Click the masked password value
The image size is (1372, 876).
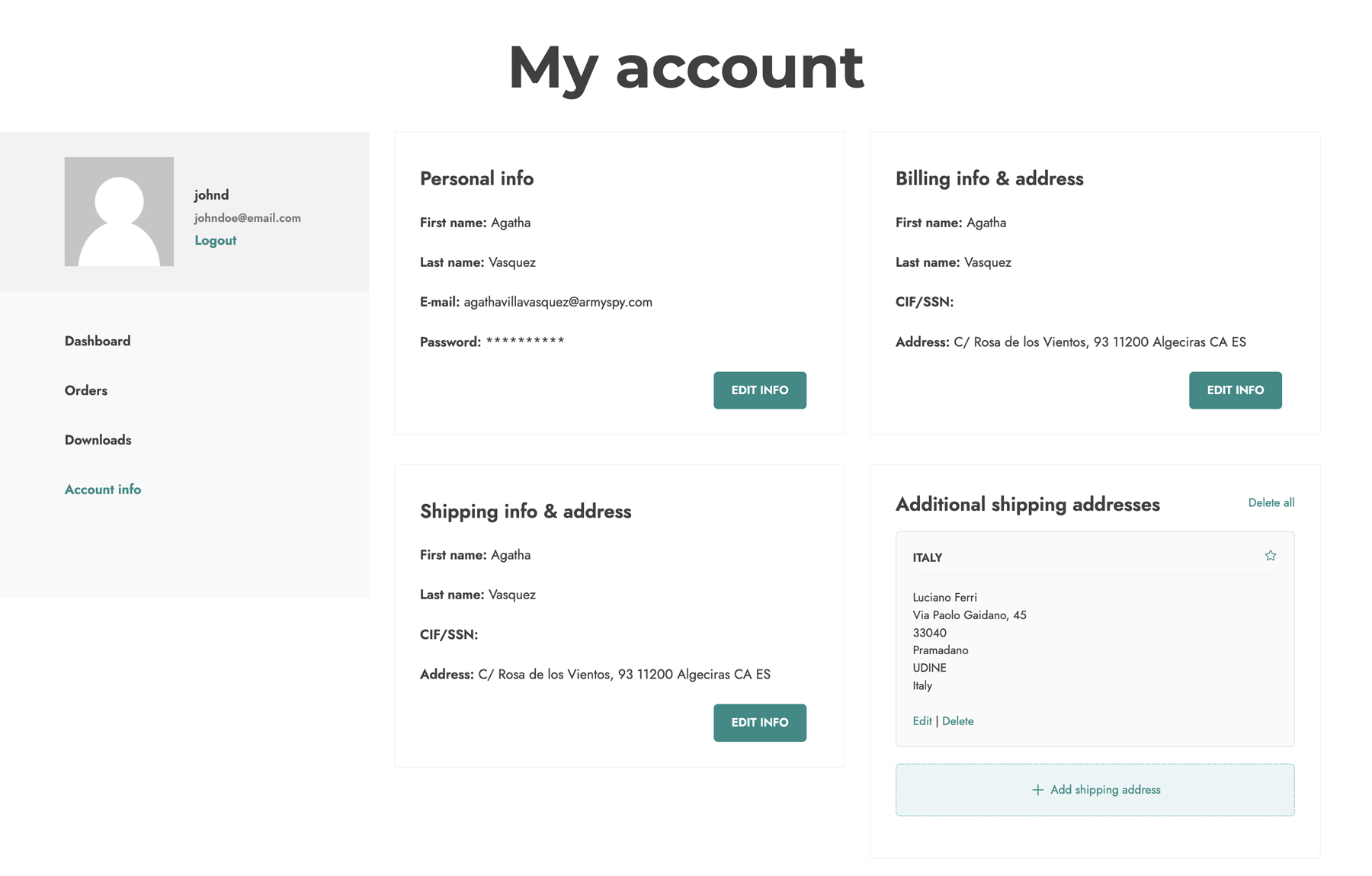(x=525, y=341)
